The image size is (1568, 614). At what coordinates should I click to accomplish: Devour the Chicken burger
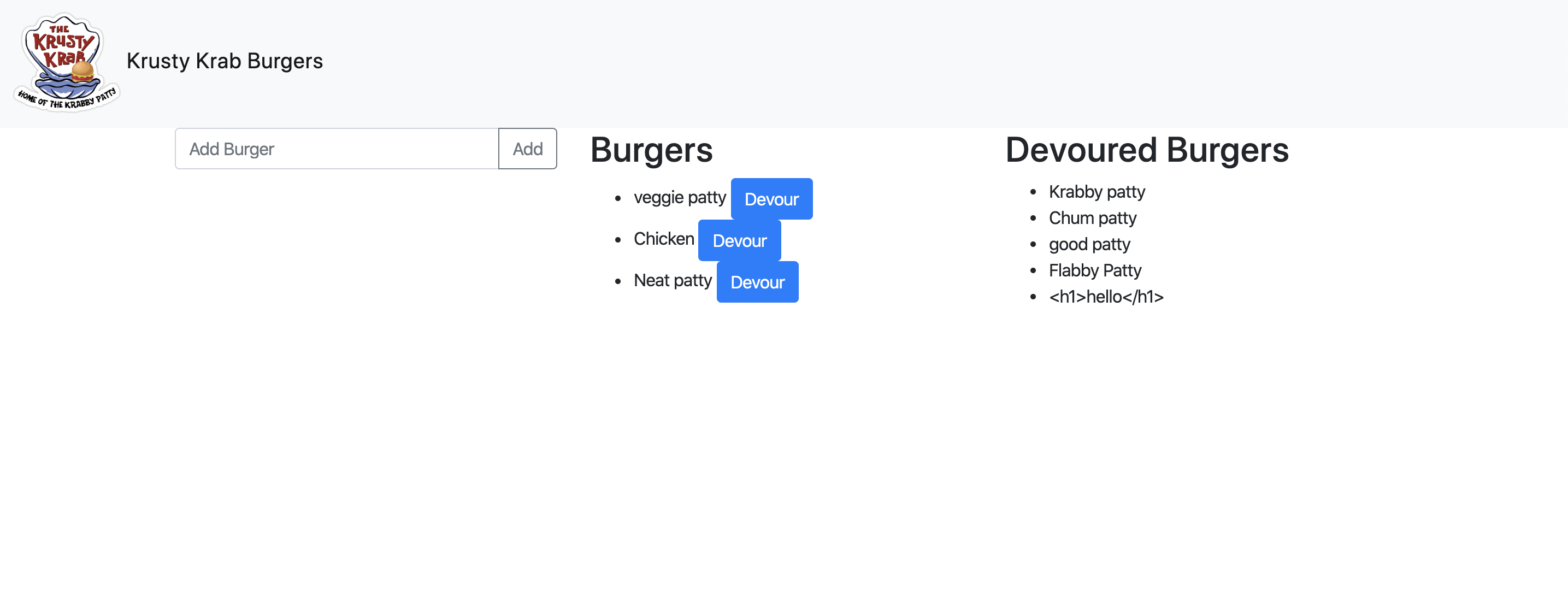click(x=739, y=240)
